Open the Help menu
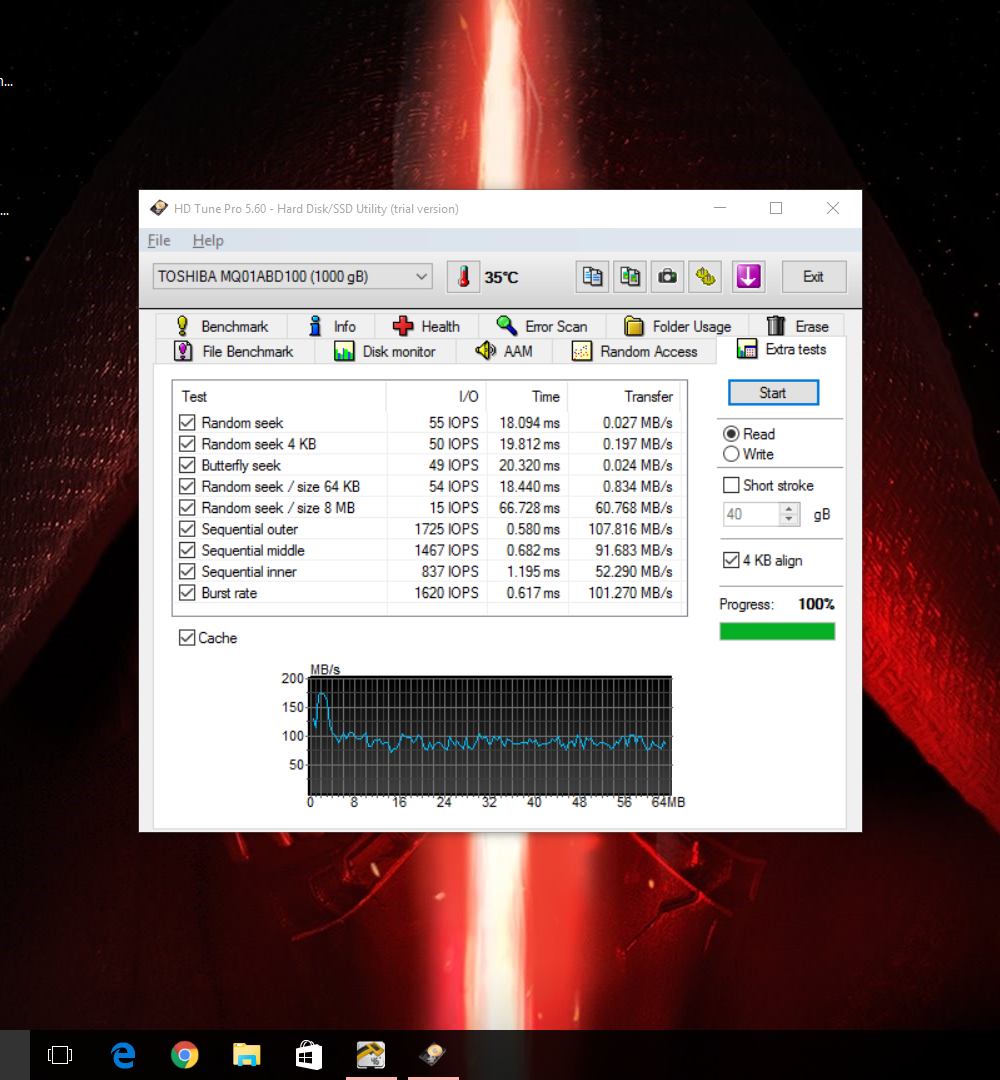 (x=208, y=240)
